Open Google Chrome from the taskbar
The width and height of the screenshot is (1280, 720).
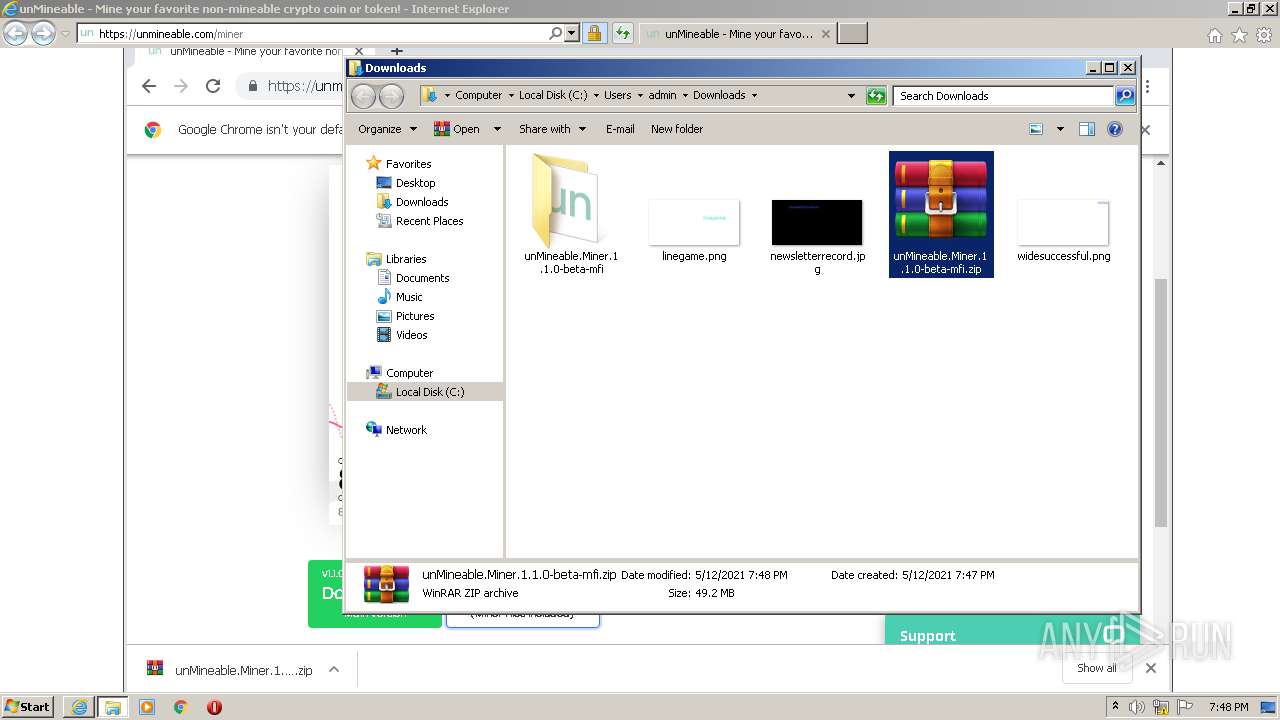tap(180, 707)
